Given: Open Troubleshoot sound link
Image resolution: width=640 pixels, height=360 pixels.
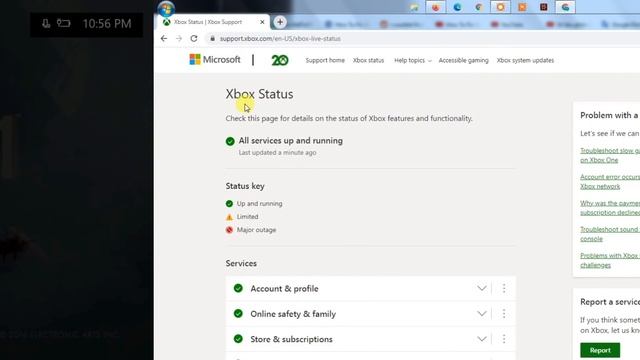Looking at the screenshot, I should (x=610, y=234).
